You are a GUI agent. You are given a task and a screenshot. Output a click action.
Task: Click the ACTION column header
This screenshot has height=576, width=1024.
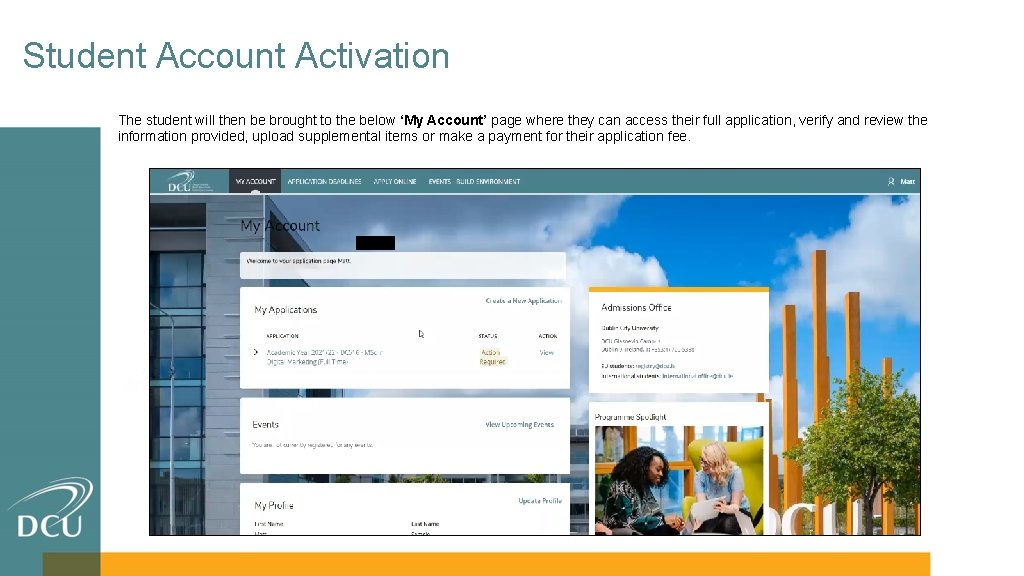pos(547,336)
